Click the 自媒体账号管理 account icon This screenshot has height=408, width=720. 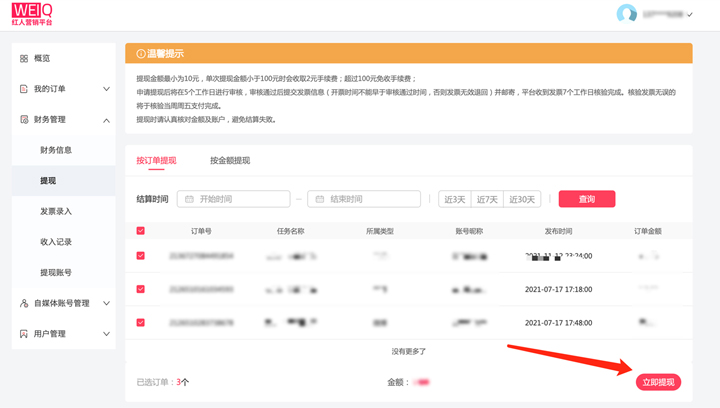pyautogui.click(x=24, y=303)
